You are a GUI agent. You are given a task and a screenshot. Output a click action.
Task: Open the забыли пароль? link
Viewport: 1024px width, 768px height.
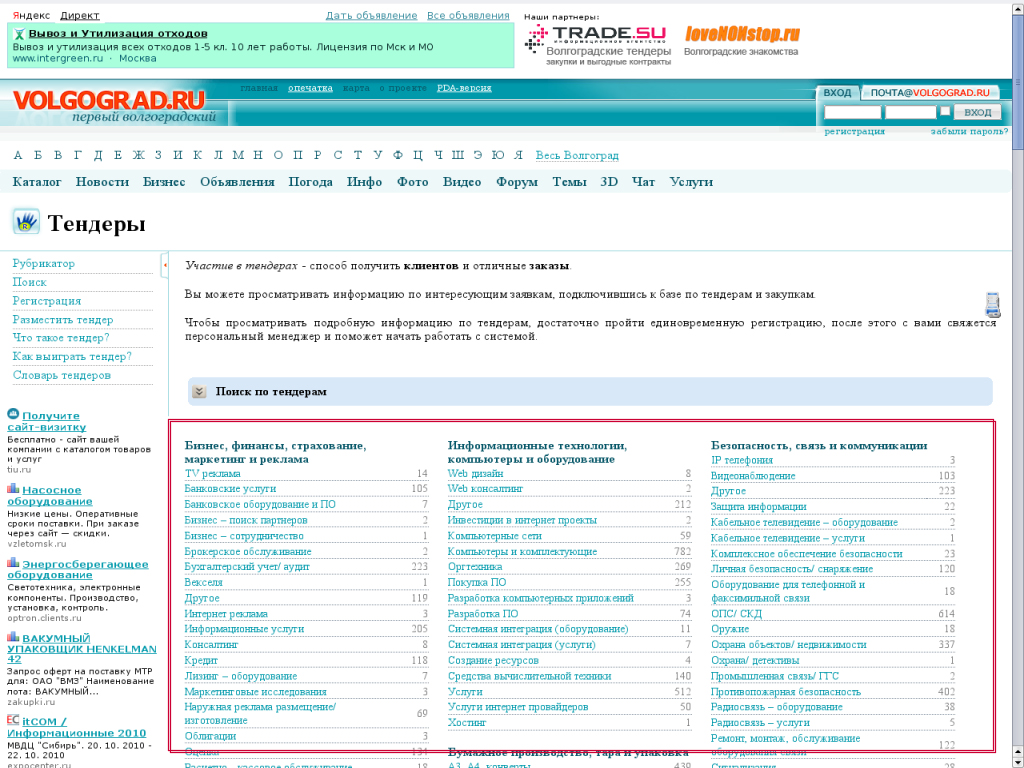pyautogui.click(x=968, y=131)
